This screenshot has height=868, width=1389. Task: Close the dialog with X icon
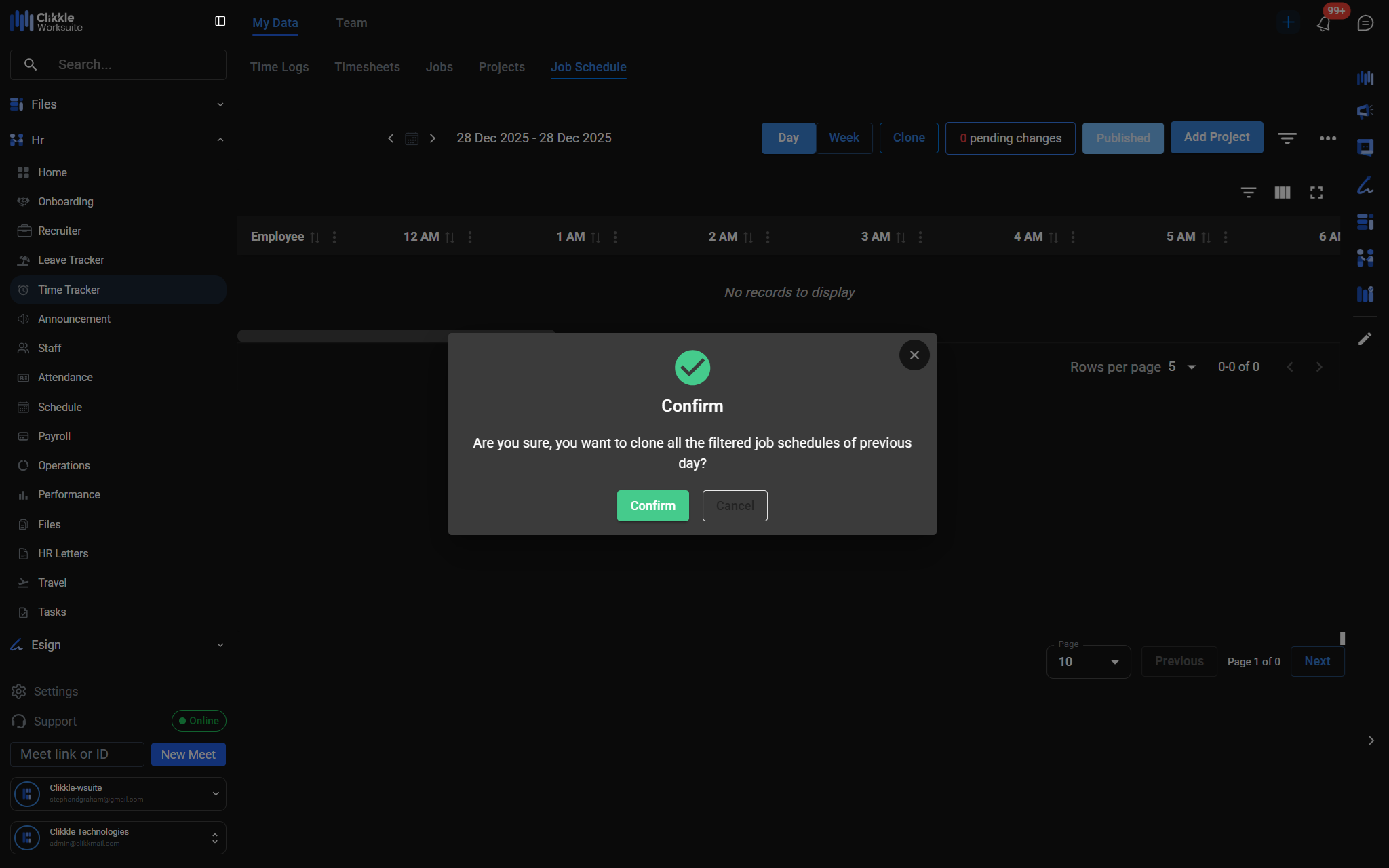[914, 355]
